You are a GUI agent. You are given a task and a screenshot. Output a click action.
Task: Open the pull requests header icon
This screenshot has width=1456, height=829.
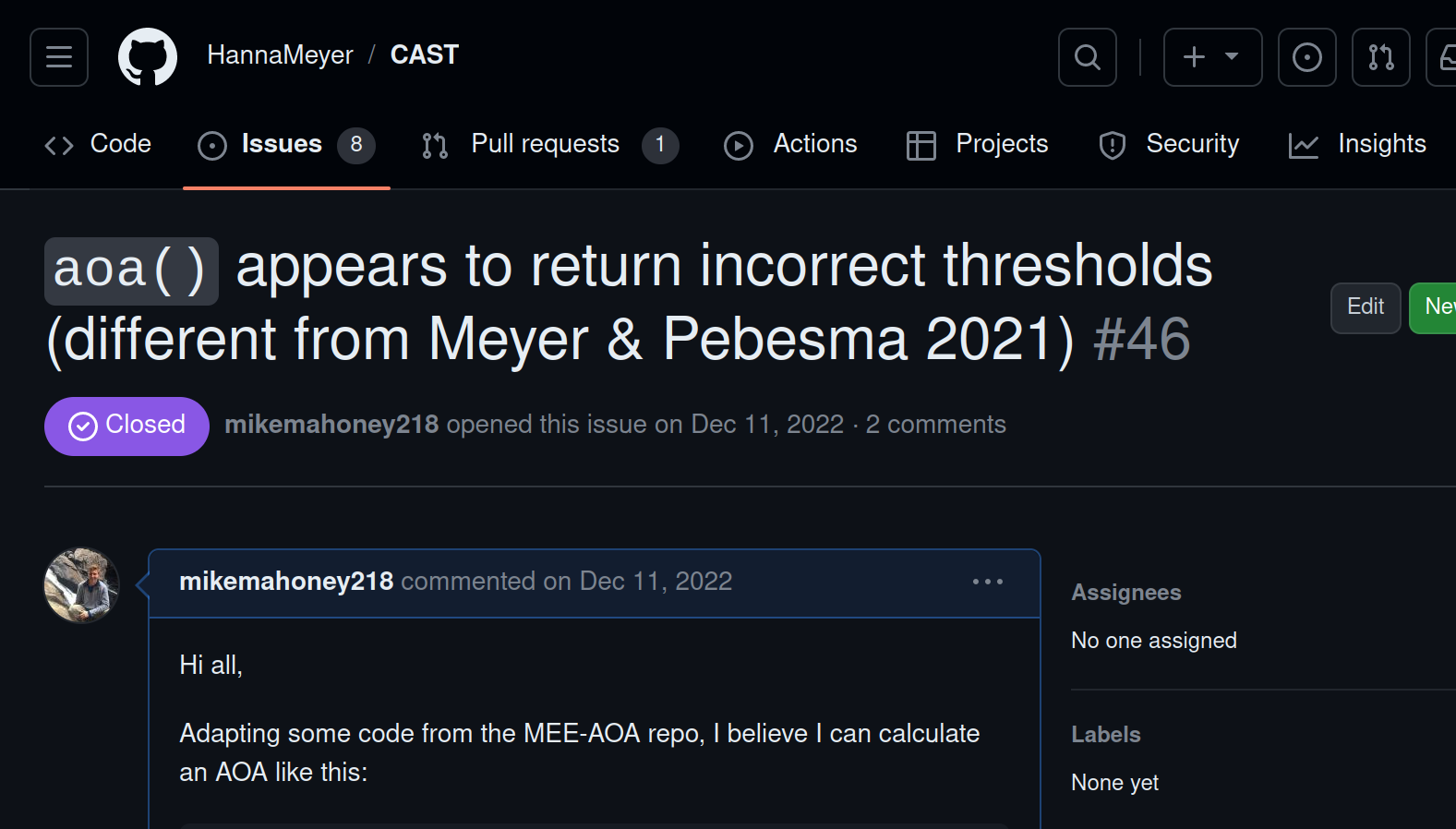click(1380, 57)
